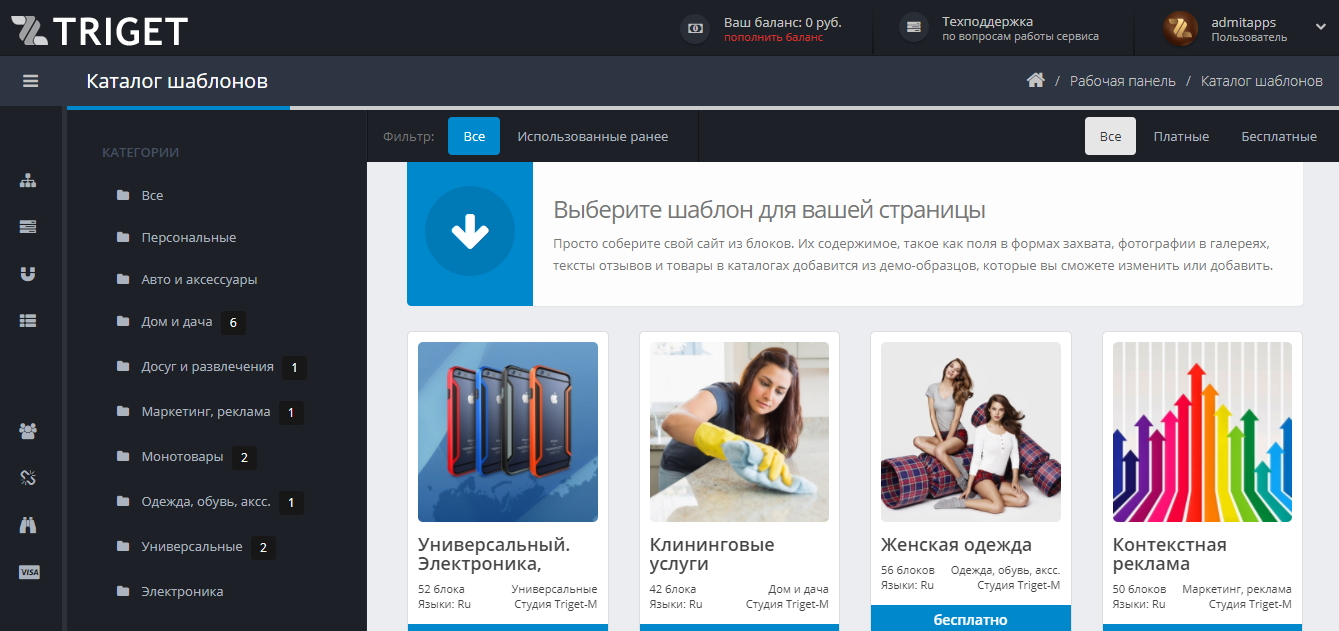The width and height of the screenshot is (1339, 631).
Task: Open the list view icon in the sidebar
Action: pyautogui.click(x=28, y=320)
